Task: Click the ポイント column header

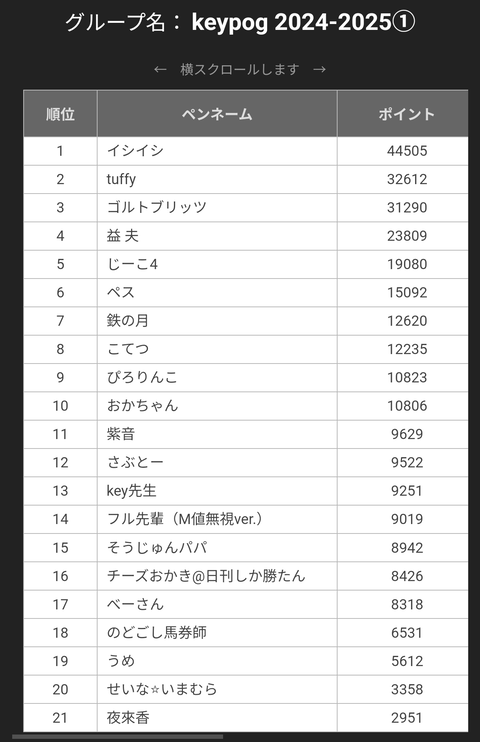Action: click(x=406, y=114)
